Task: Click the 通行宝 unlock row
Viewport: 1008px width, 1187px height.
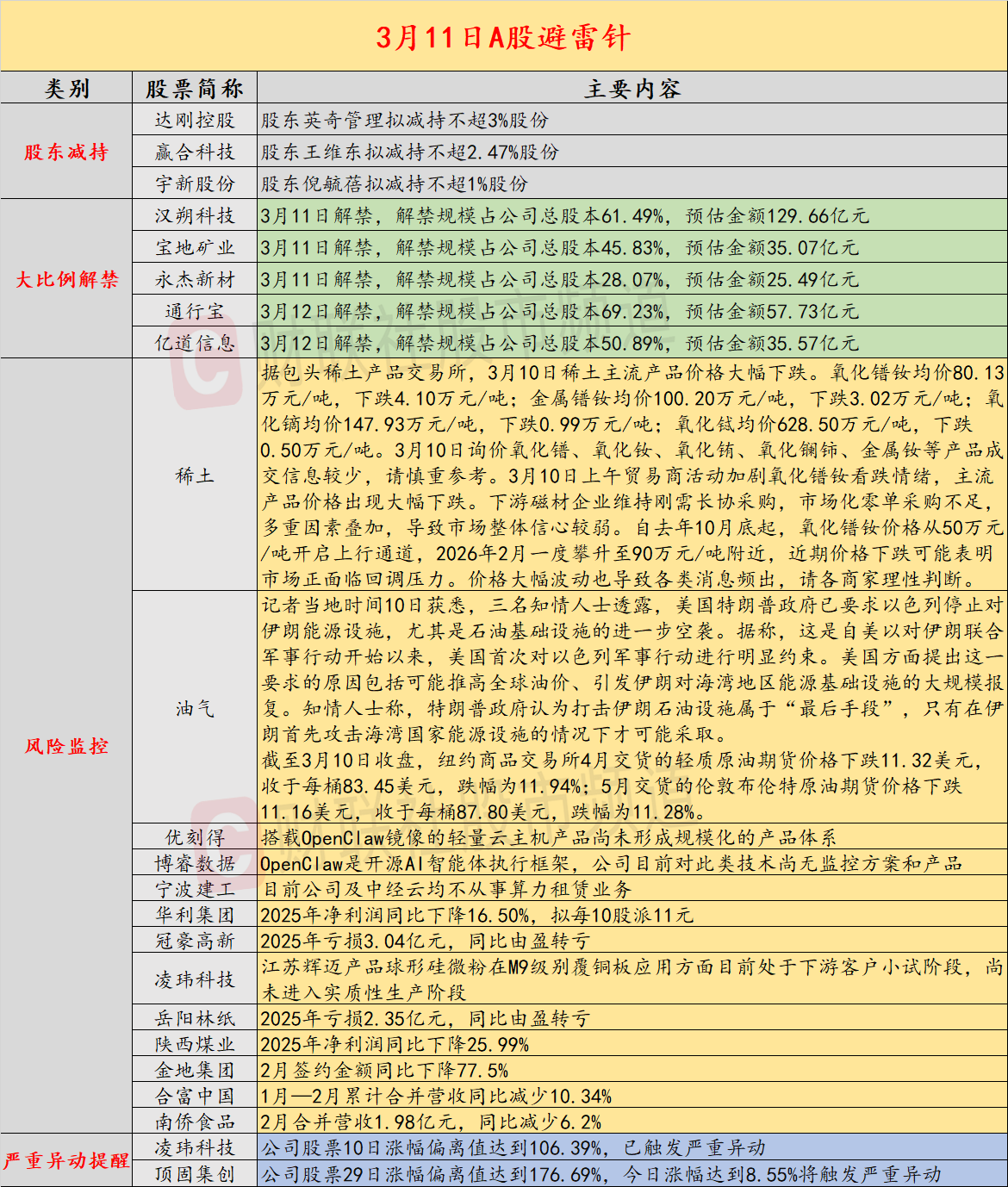Action: 194,309
